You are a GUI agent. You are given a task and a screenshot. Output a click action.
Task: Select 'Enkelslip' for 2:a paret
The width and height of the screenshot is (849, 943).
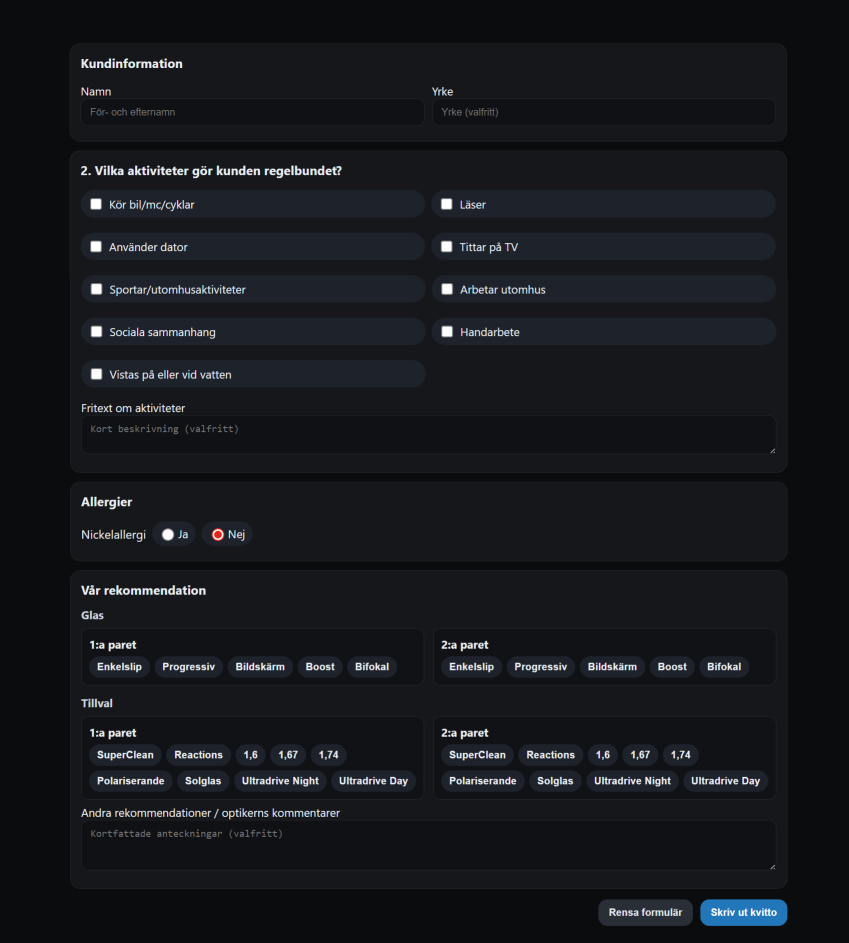point(471,667)
